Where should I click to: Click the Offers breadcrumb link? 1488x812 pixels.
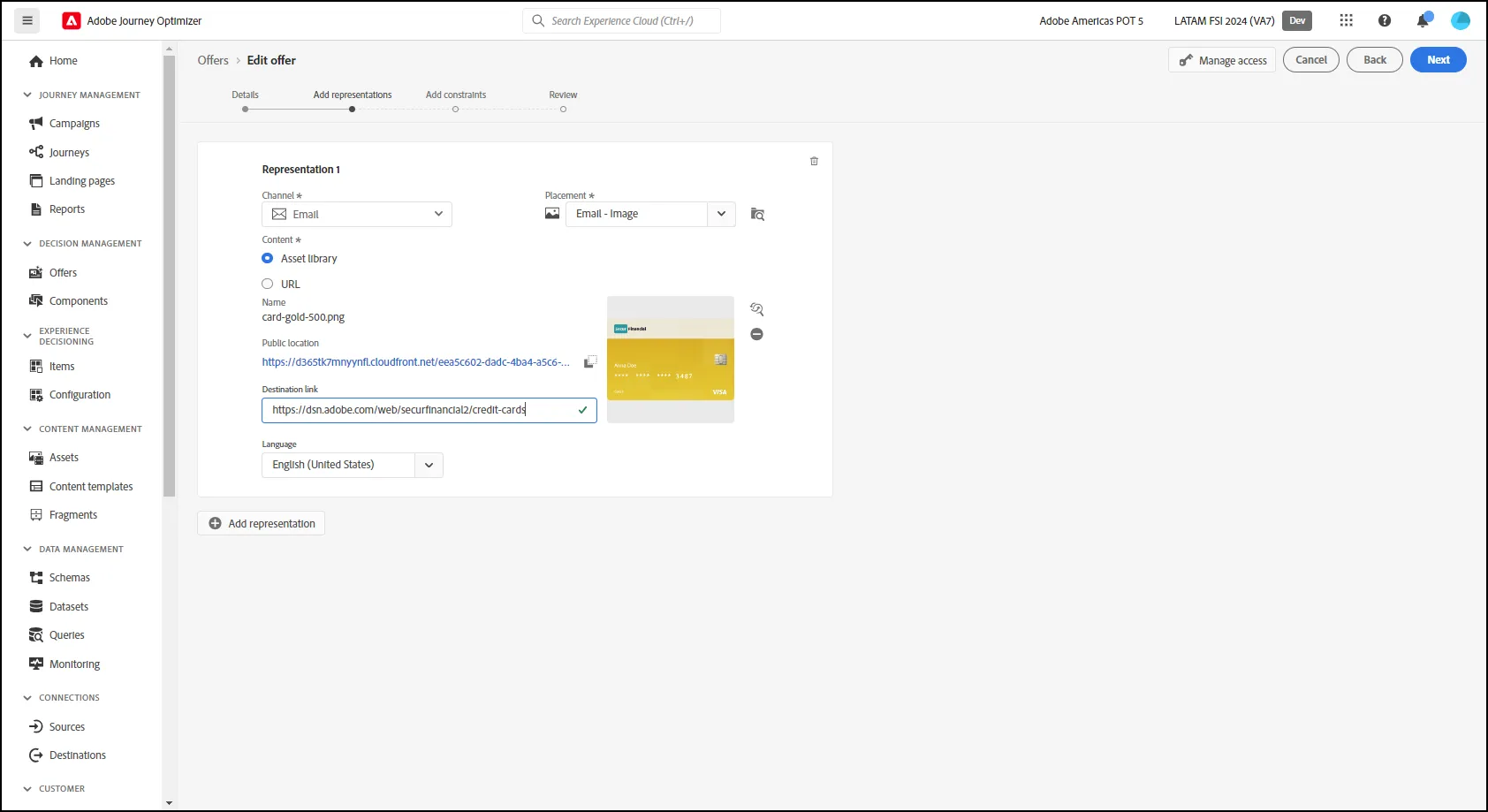point(213,60)
